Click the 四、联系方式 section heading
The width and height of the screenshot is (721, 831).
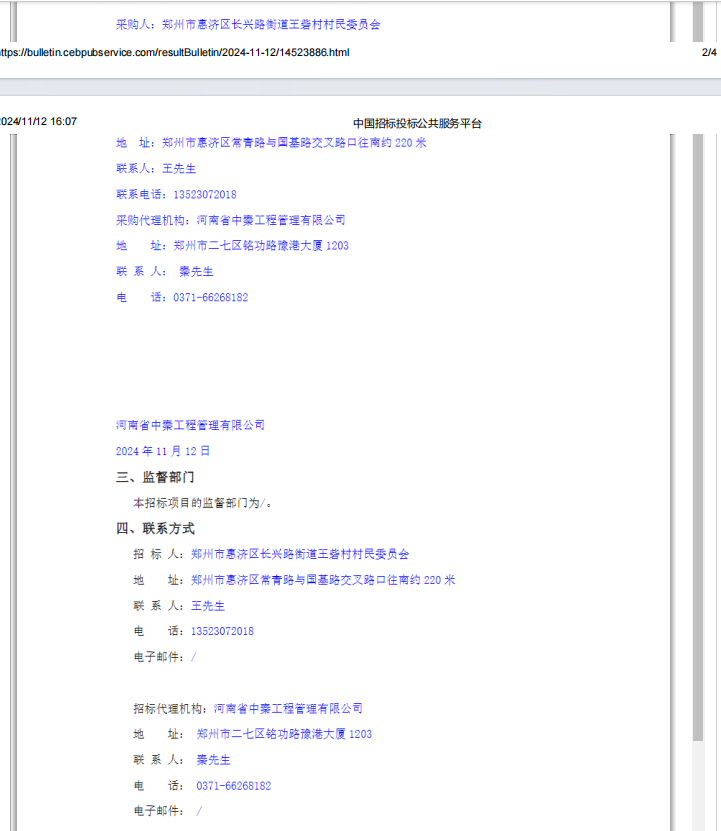click(155, 529)
